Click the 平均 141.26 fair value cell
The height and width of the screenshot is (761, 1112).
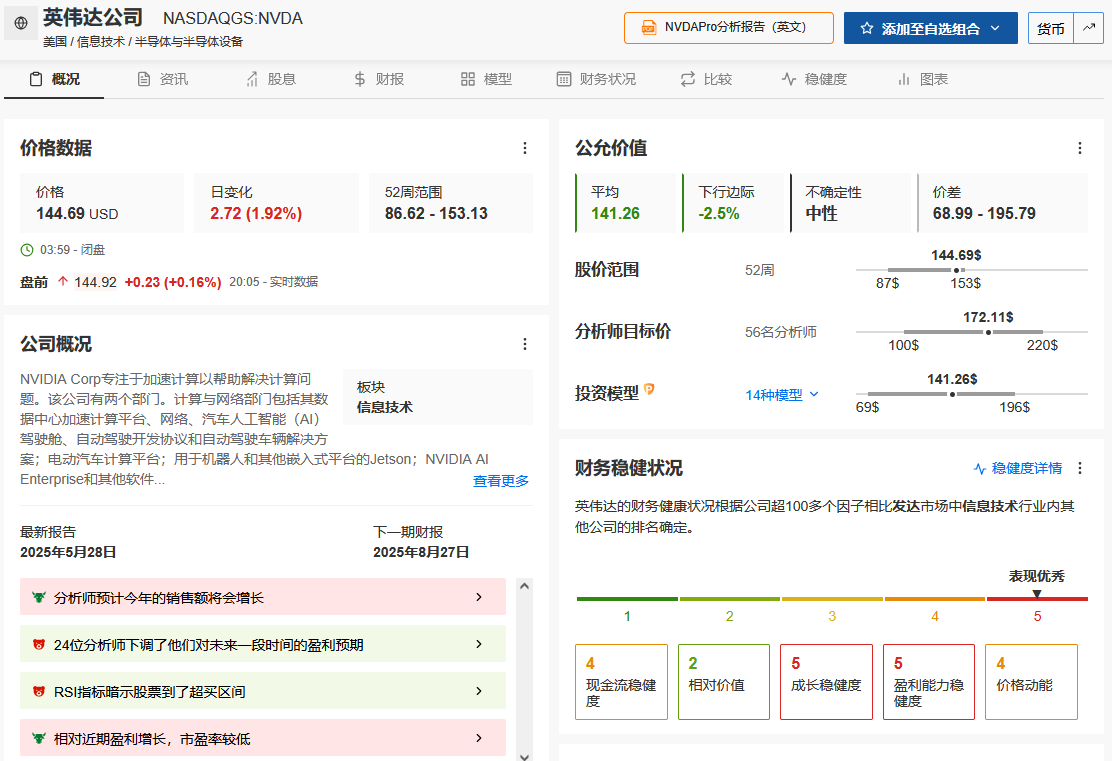[628, 203]
